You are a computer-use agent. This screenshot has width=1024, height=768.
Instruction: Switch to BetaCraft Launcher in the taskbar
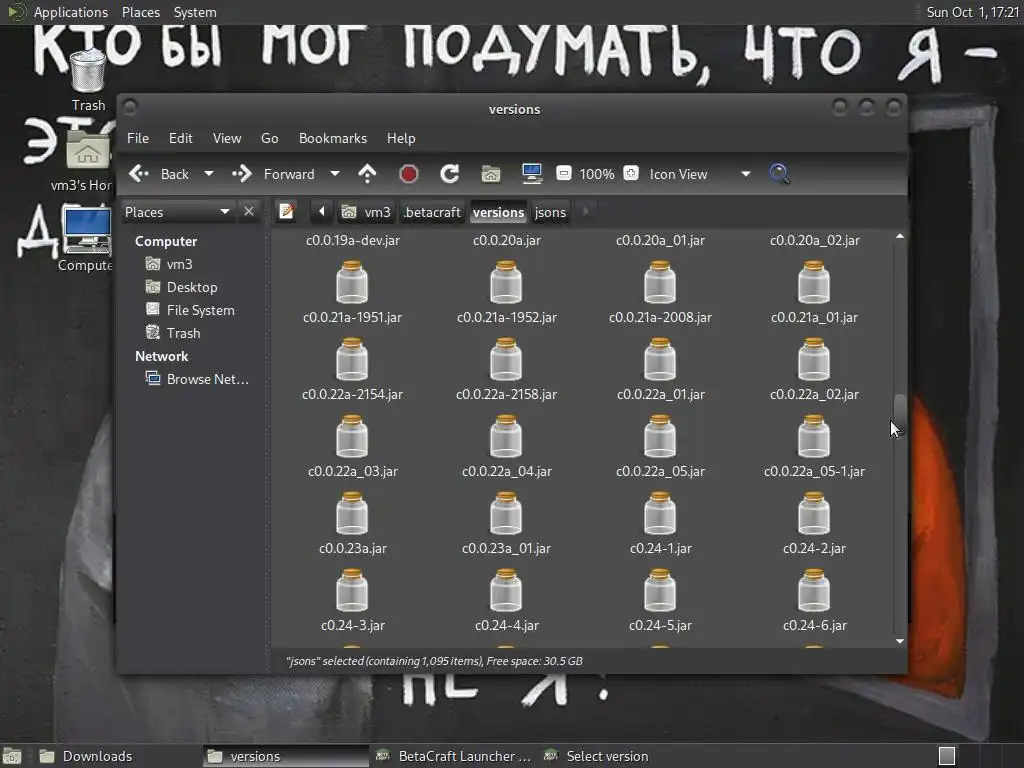[x=454, y=756]
